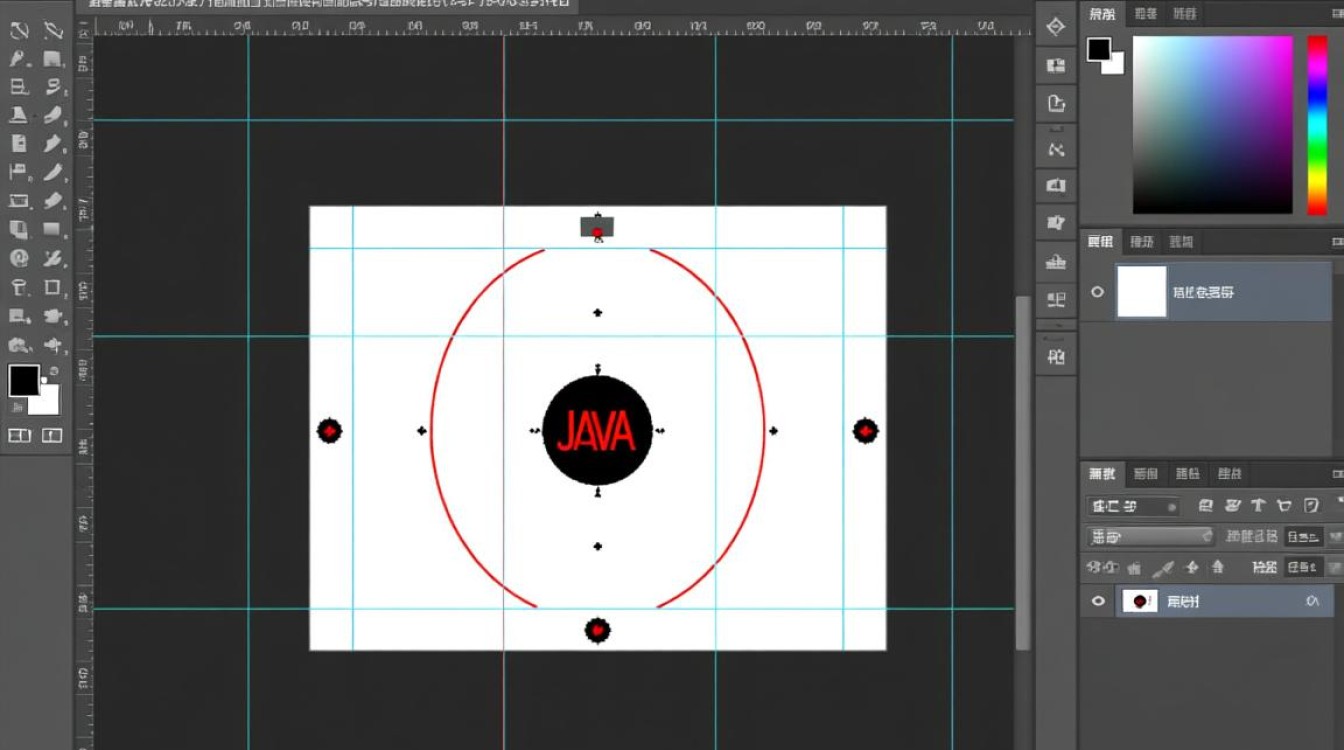Open the layer filter type dropdown
The height and width of the screenshot is (750, 1344).
[x=1133, y=506]
